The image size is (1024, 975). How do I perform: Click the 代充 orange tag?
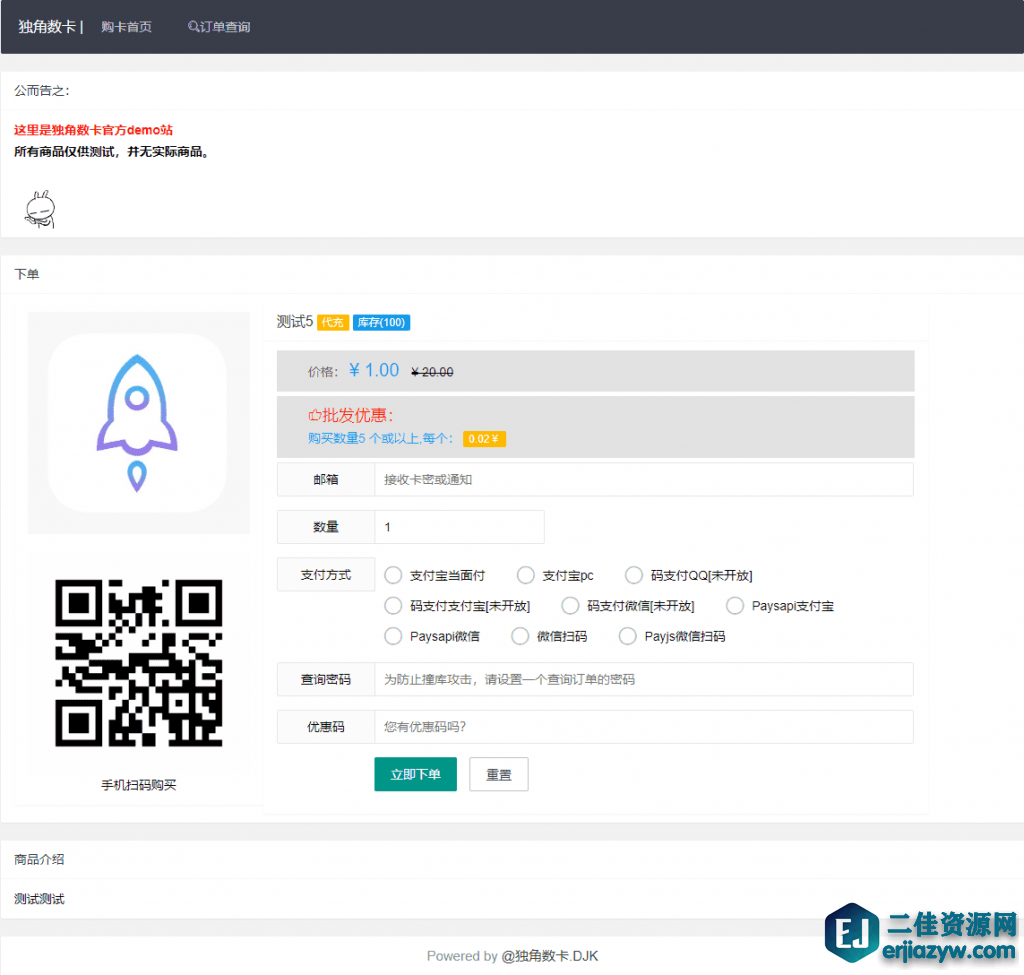tap(332, 323)
